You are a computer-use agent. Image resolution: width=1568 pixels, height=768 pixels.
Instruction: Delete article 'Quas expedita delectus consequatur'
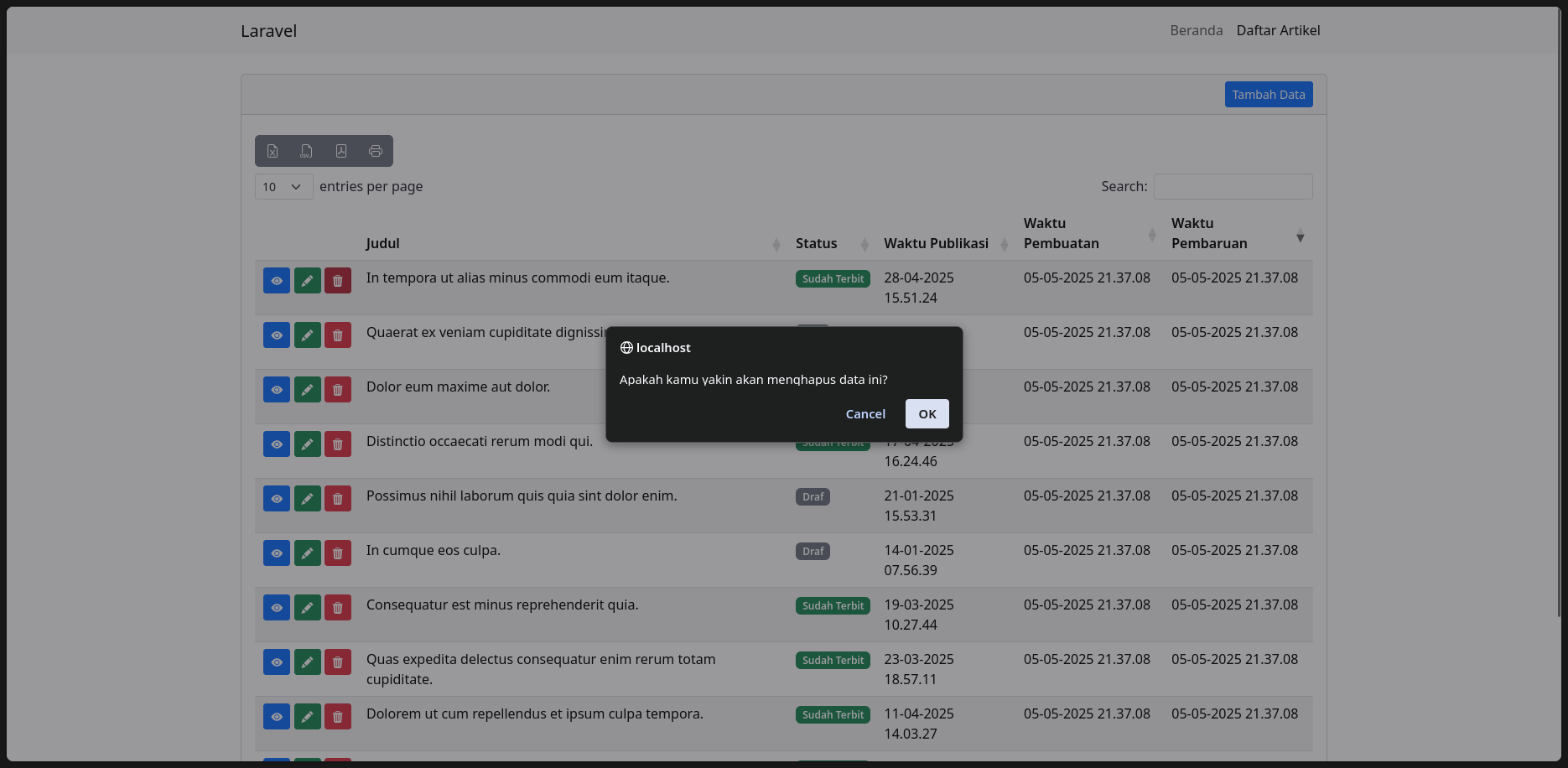(x=338, y=662)
